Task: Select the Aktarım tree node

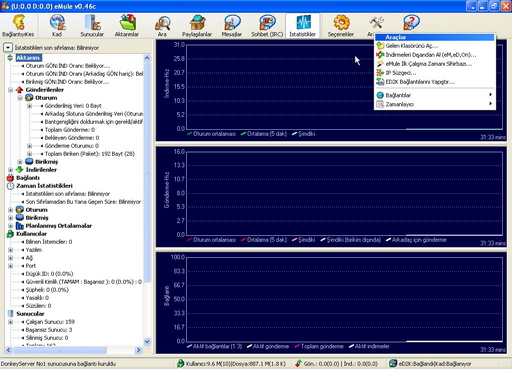Action: tap(28, 58)
